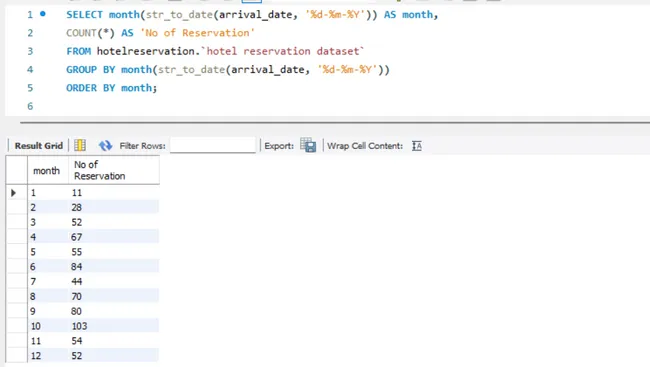
Task: Click cell with reservation count 55
Action: (114, 252)
